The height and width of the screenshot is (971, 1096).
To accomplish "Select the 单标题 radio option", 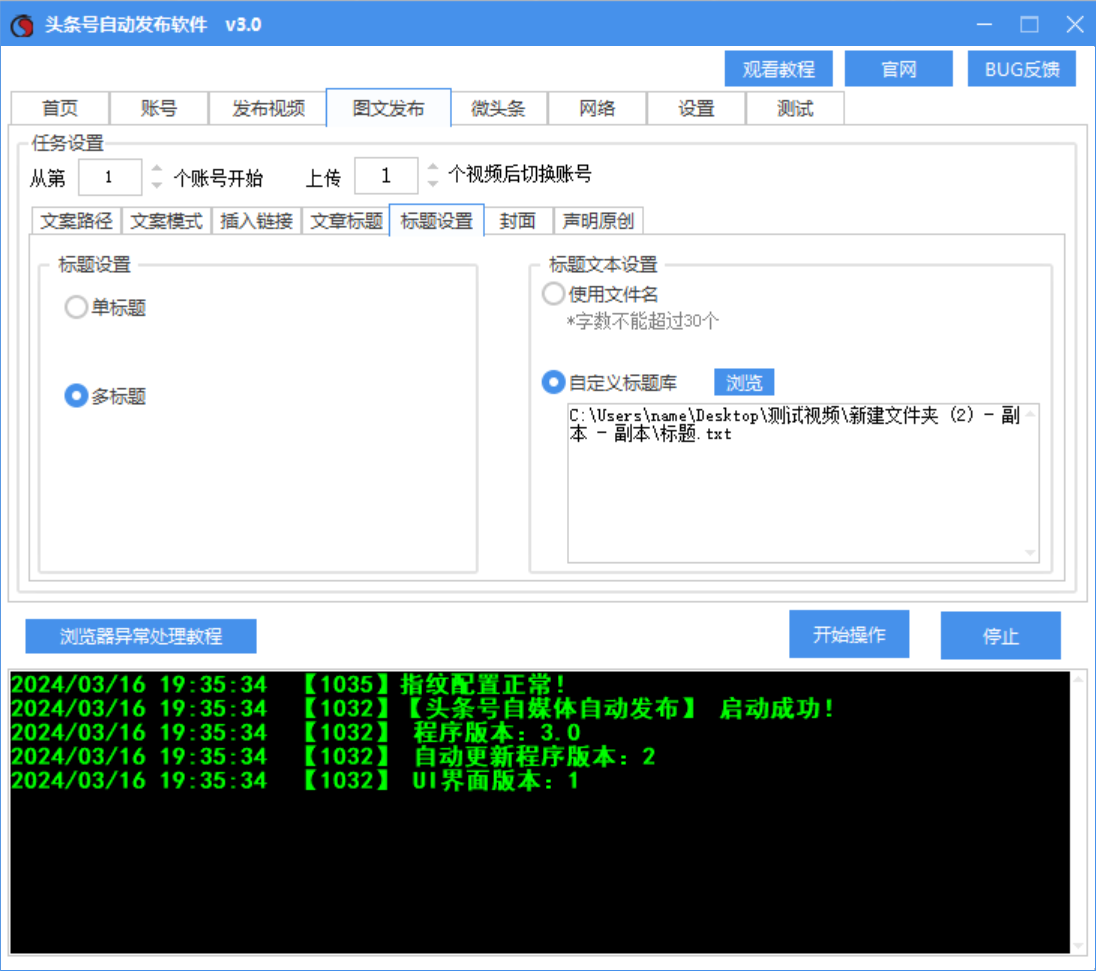I will point(106,307).
